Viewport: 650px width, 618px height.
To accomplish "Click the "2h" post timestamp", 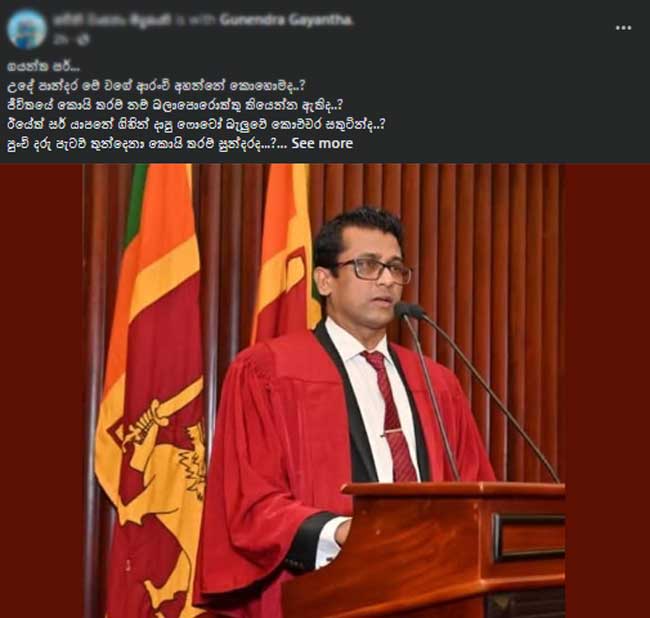I will [59, 39].
